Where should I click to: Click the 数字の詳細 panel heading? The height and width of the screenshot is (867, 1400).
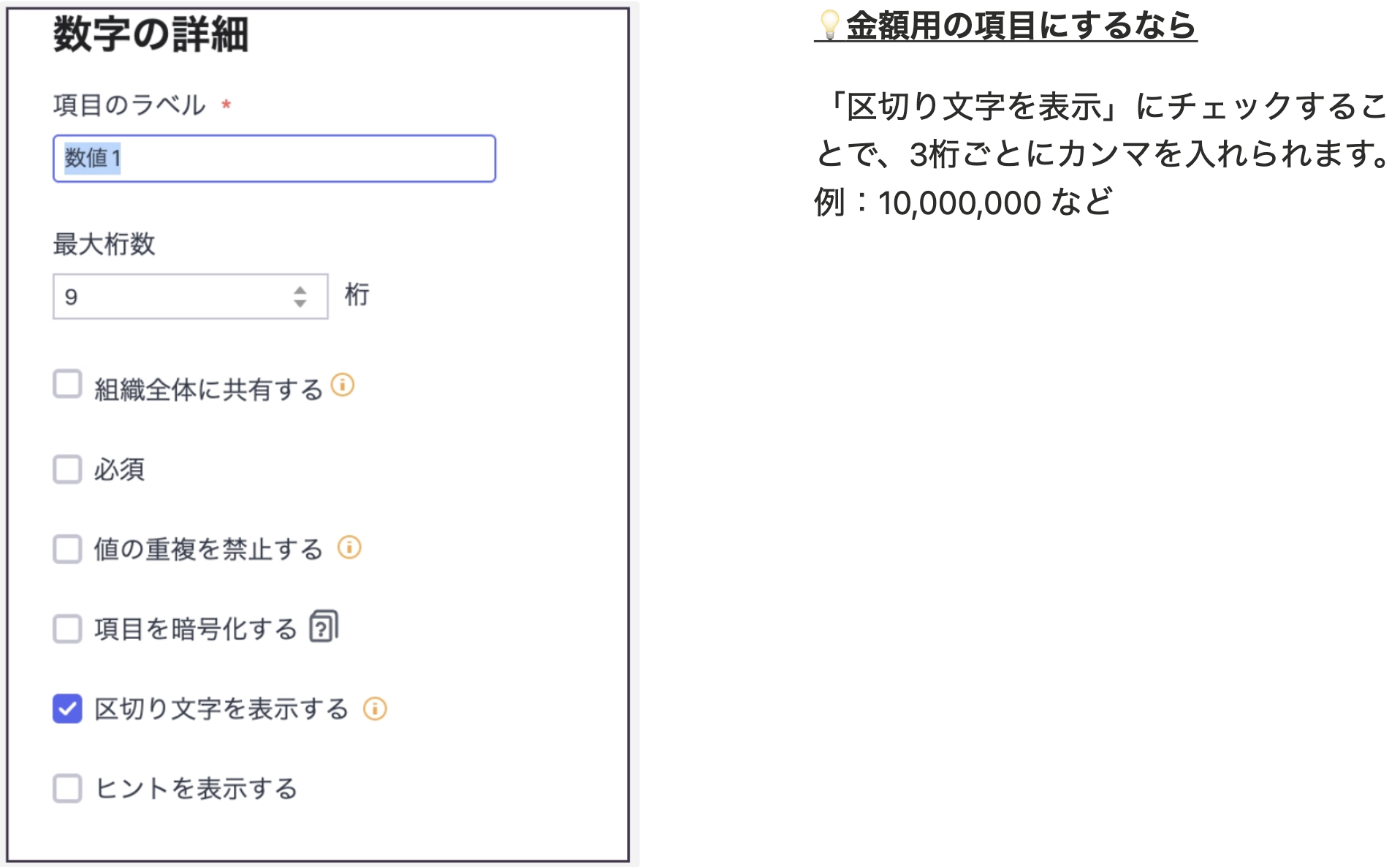tap(151, 34)
